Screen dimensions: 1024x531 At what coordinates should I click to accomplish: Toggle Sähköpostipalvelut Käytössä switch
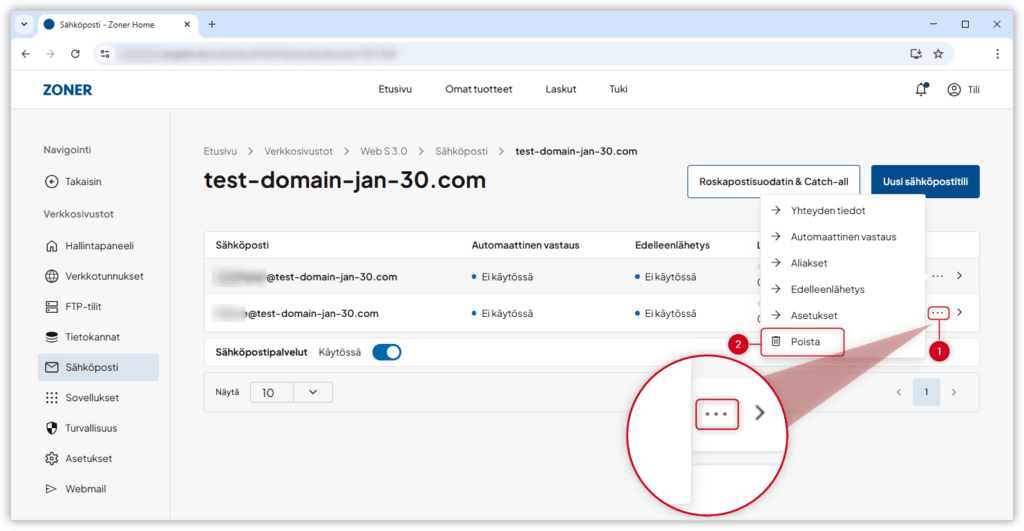pos(386,352)
